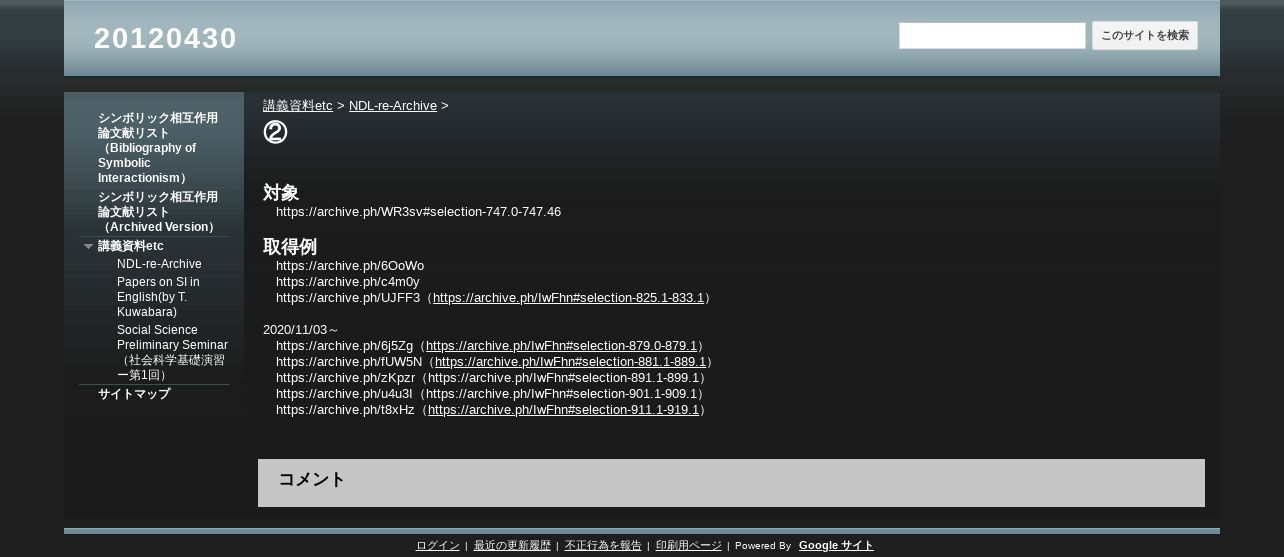The height and width of the screenshot is (557, 1284).
Task: Open link IwFhn#selection-911.1-919.1
Action: [563, 410]
